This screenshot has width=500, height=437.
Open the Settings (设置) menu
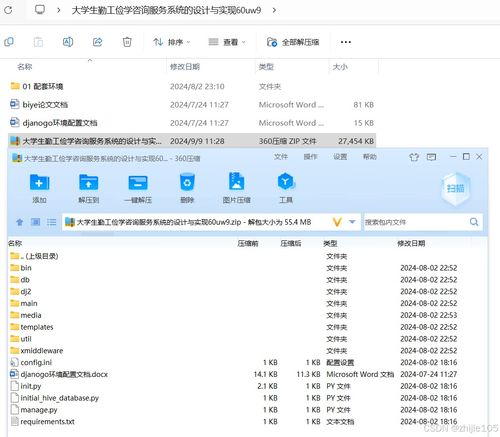pyautogui.click(x=340, y=157)
